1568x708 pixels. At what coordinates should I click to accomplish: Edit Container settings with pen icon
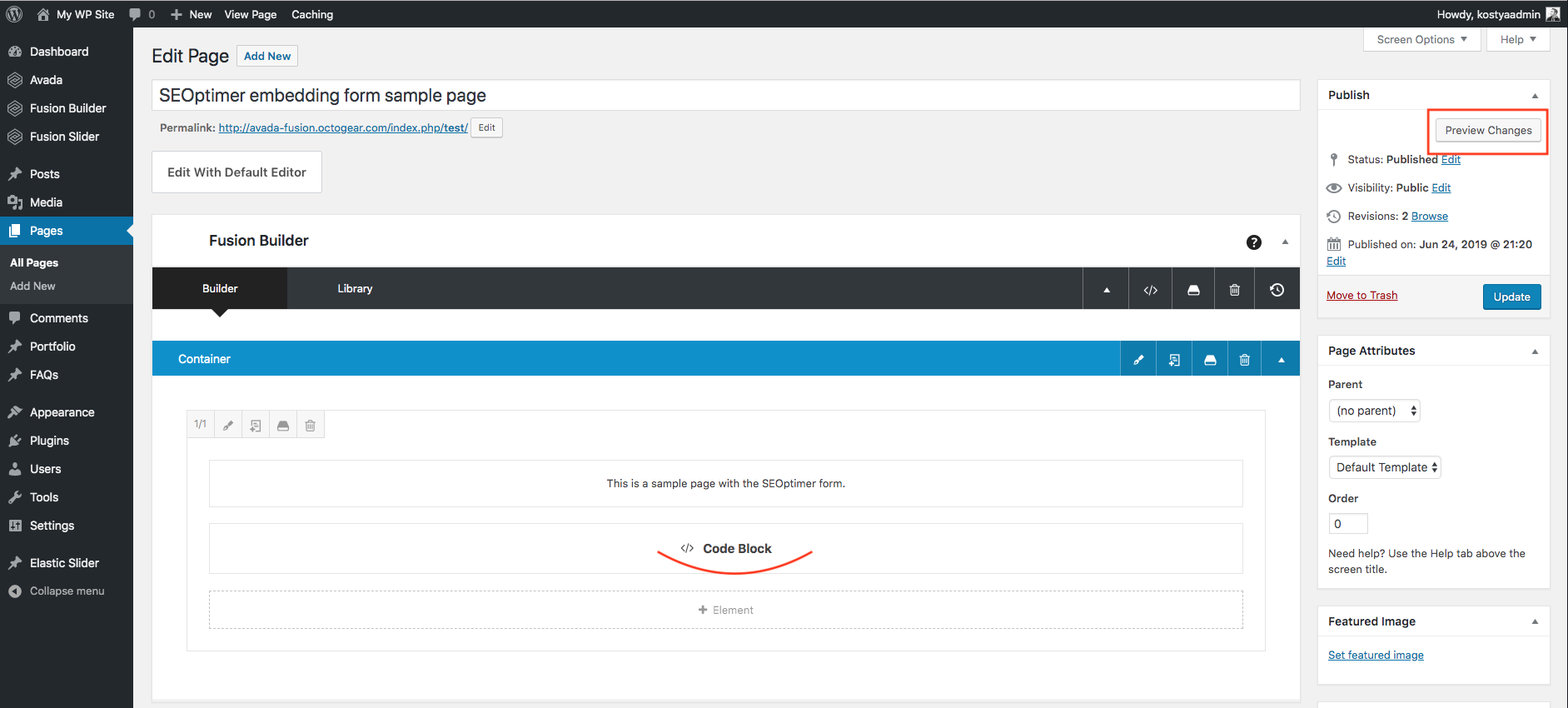click(1138, 360)
